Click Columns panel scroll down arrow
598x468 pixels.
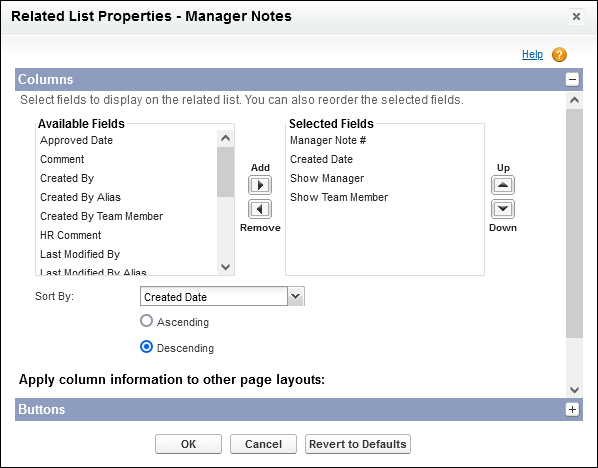(x=574, y=389)
